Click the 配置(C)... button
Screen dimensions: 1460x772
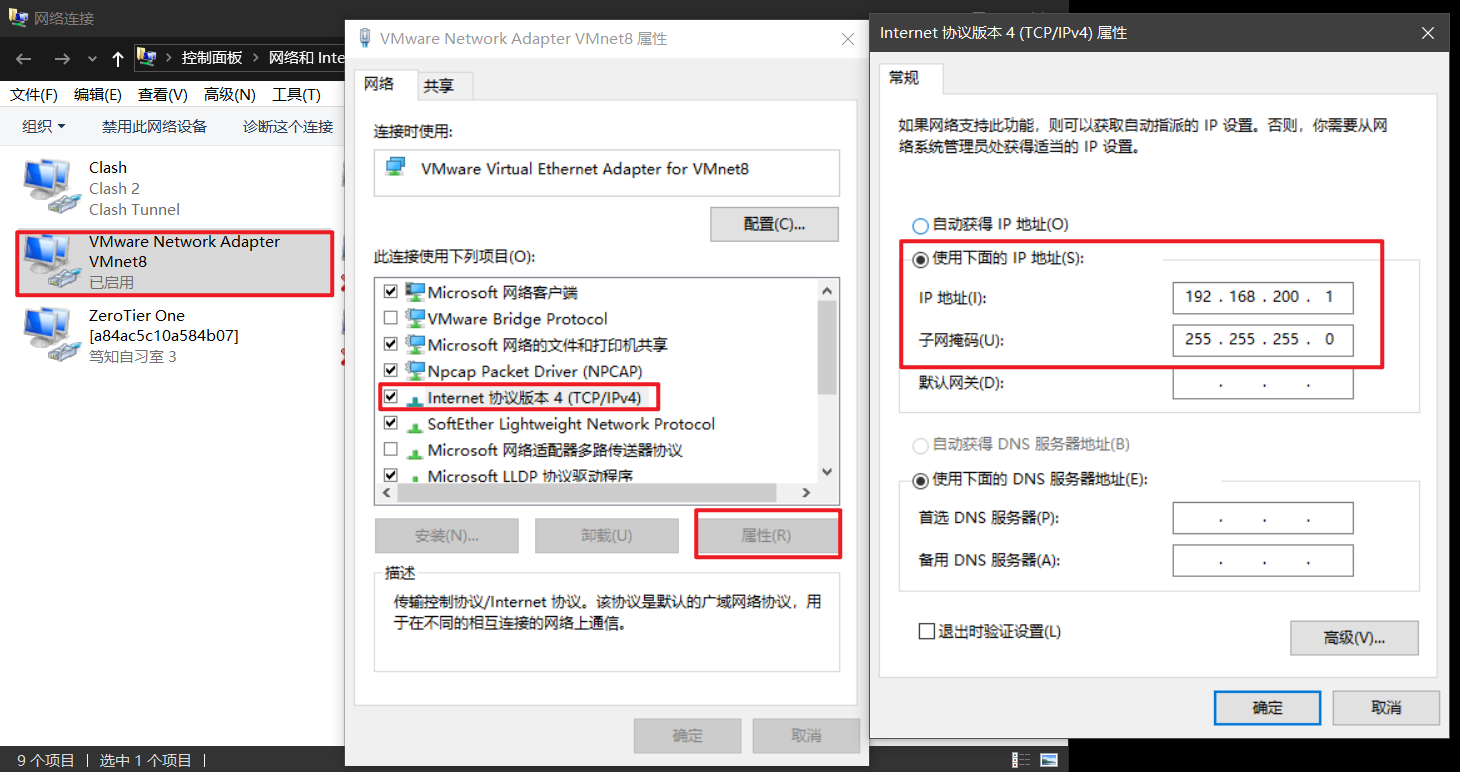[x=774, y=224]
